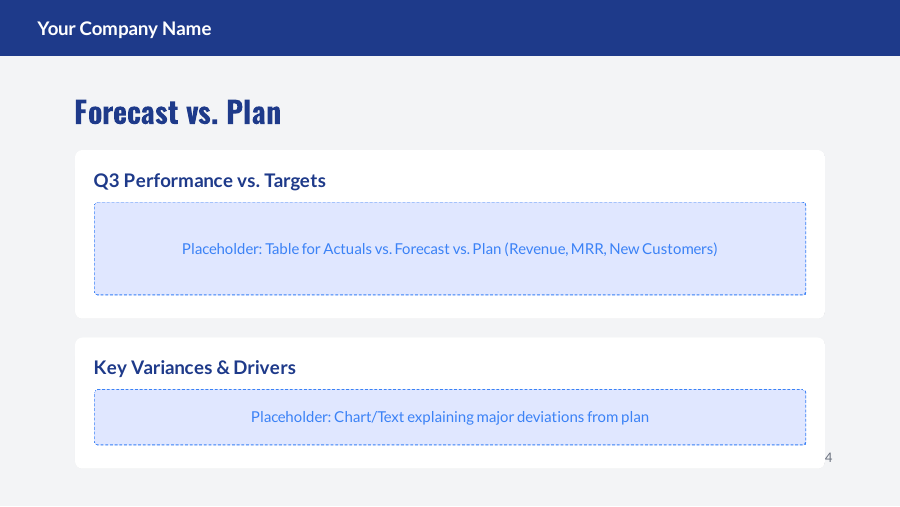Click the "Your Company Name" header text
900x507 pixels.
point(124,28)
